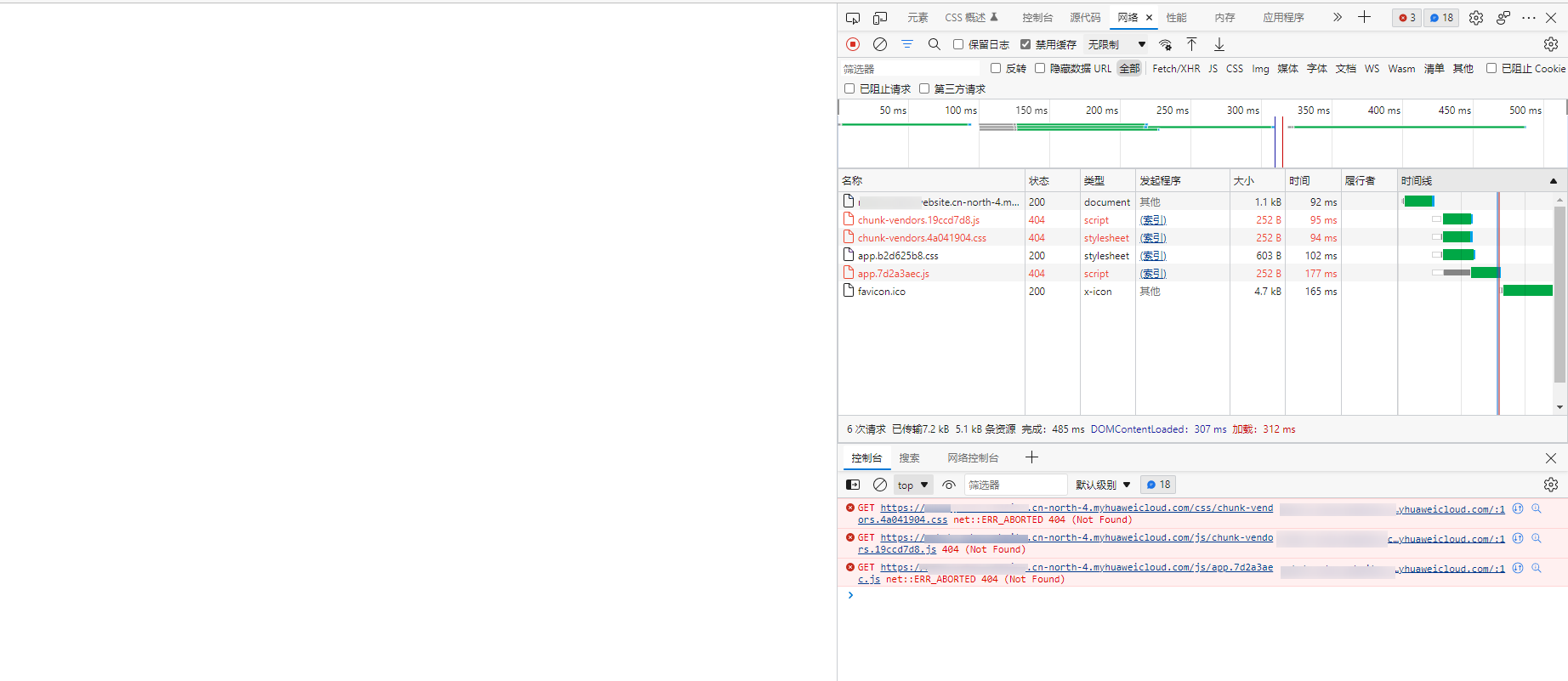
Task: Select the 全部 request filter
Action: (1129, 69)
